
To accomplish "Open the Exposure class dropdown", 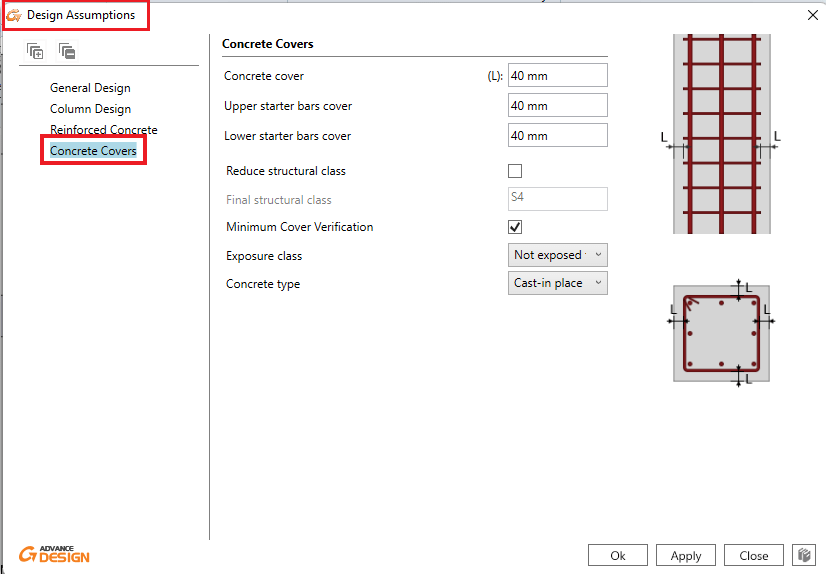I will click(557, 255).
